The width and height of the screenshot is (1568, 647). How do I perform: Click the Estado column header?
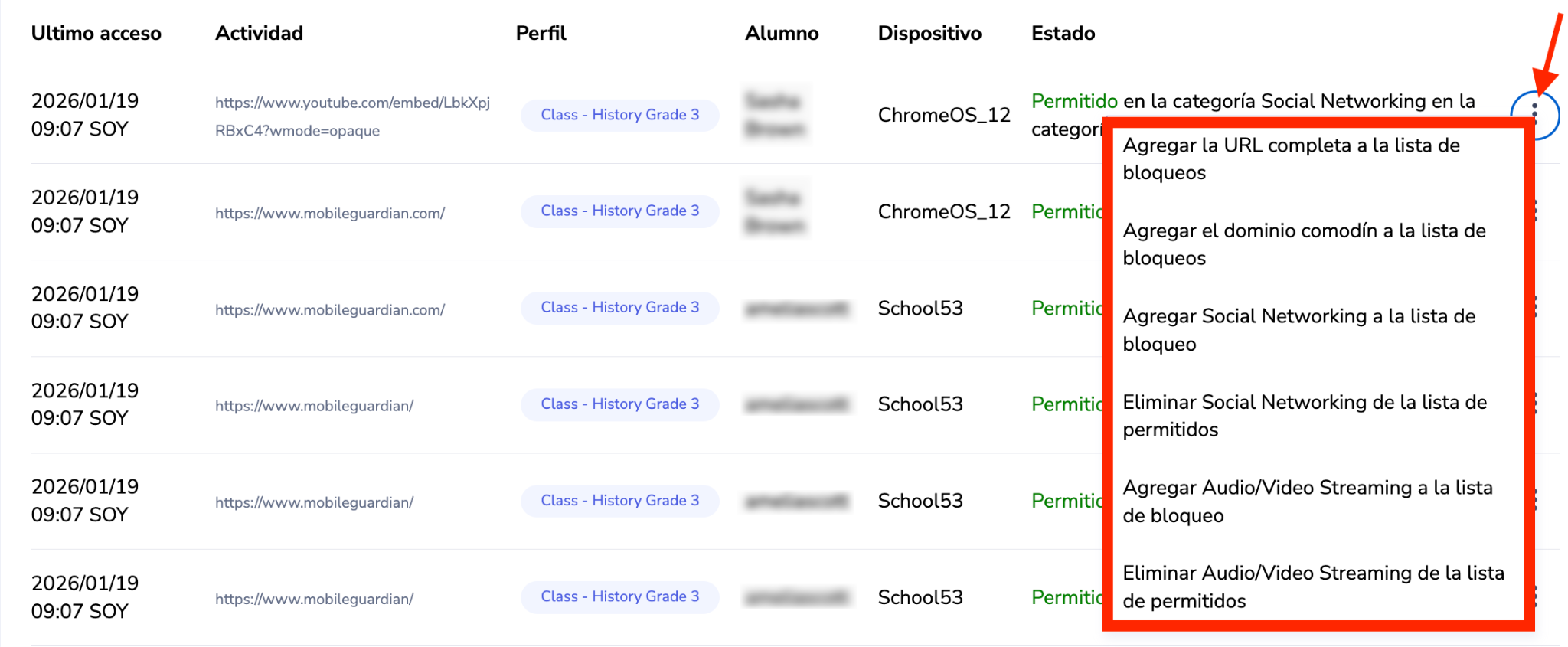1063,33
